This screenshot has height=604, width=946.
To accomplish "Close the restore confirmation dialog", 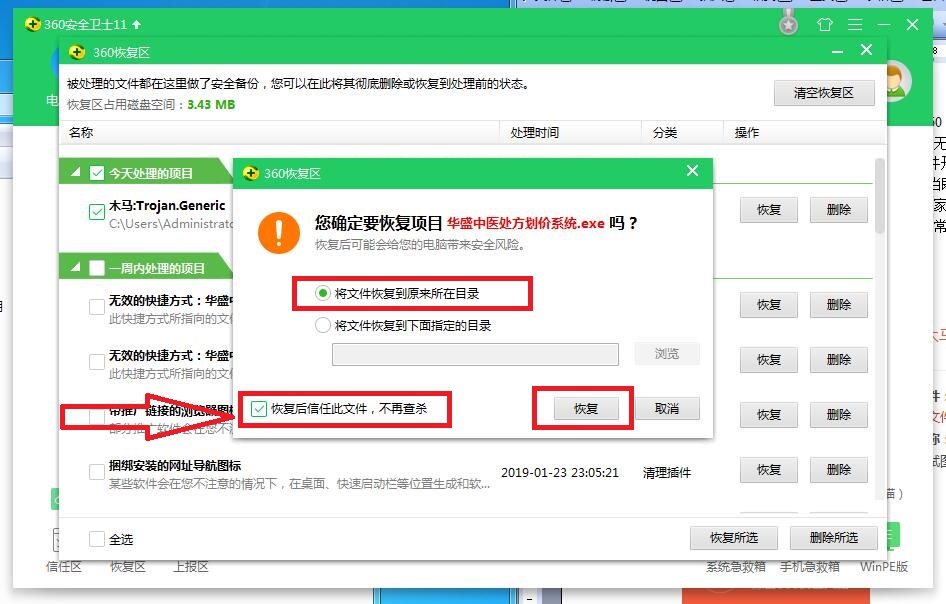I will click(693, 171).
